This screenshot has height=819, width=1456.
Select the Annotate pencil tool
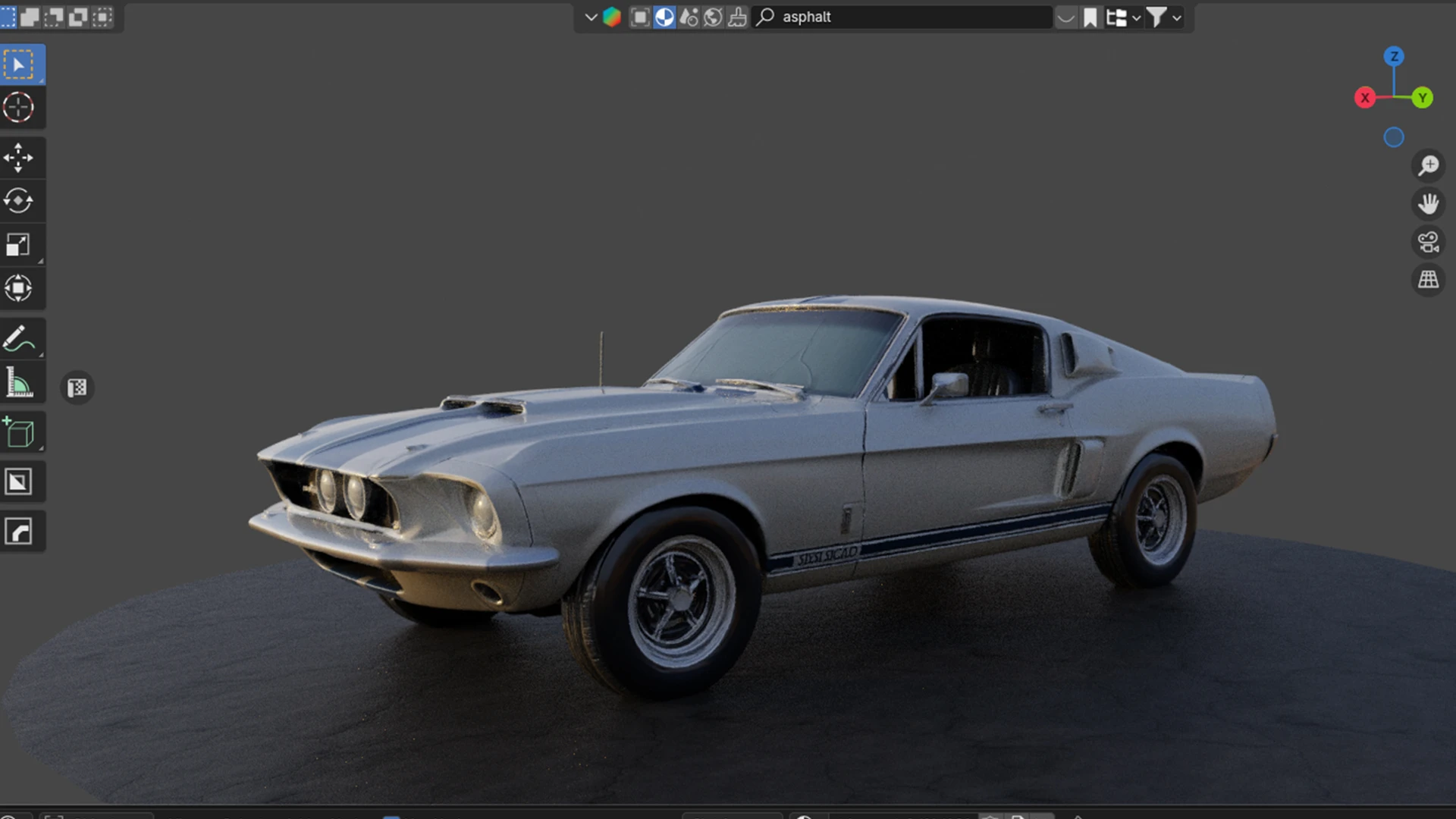click(x=19, y=338)
